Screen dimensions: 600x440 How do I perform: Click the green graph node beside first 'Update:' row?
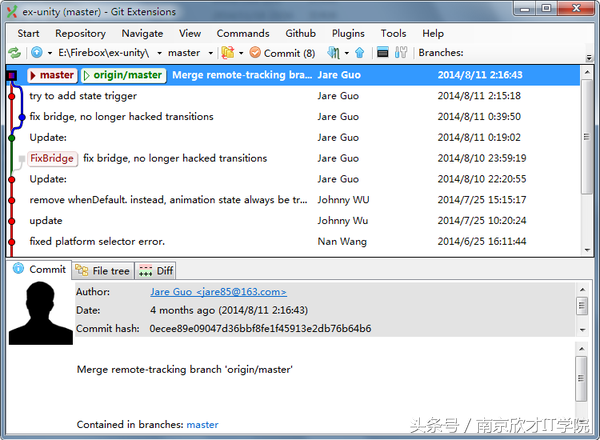pyautogui.click(x=12, y=138)
